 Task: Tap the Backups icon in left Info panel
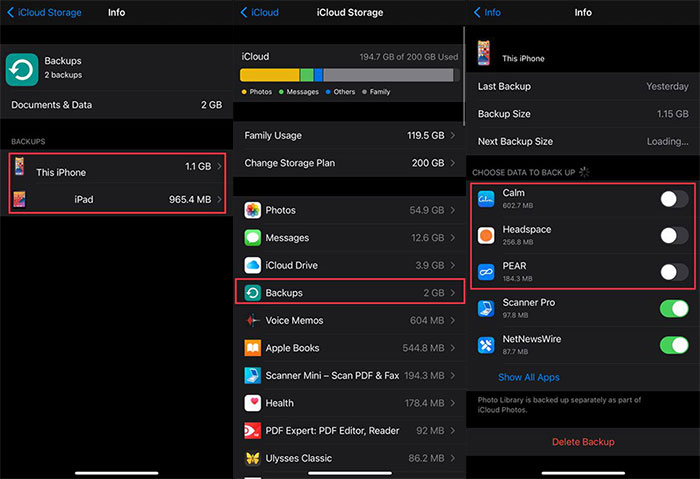click(22, 69)
